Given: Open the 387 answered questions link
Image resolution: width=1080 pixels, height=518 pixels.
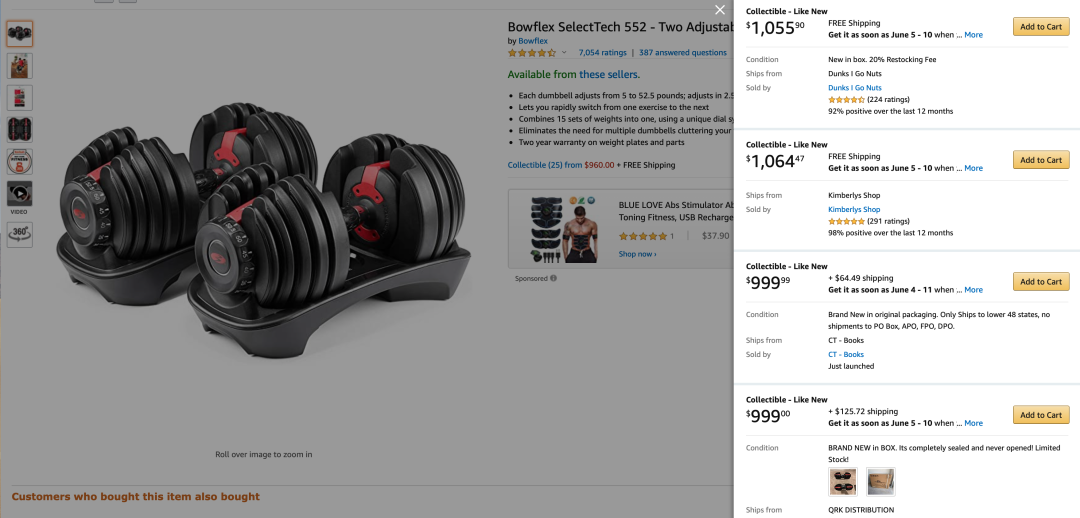Looking at the screenshot, I should pos(683,52).
